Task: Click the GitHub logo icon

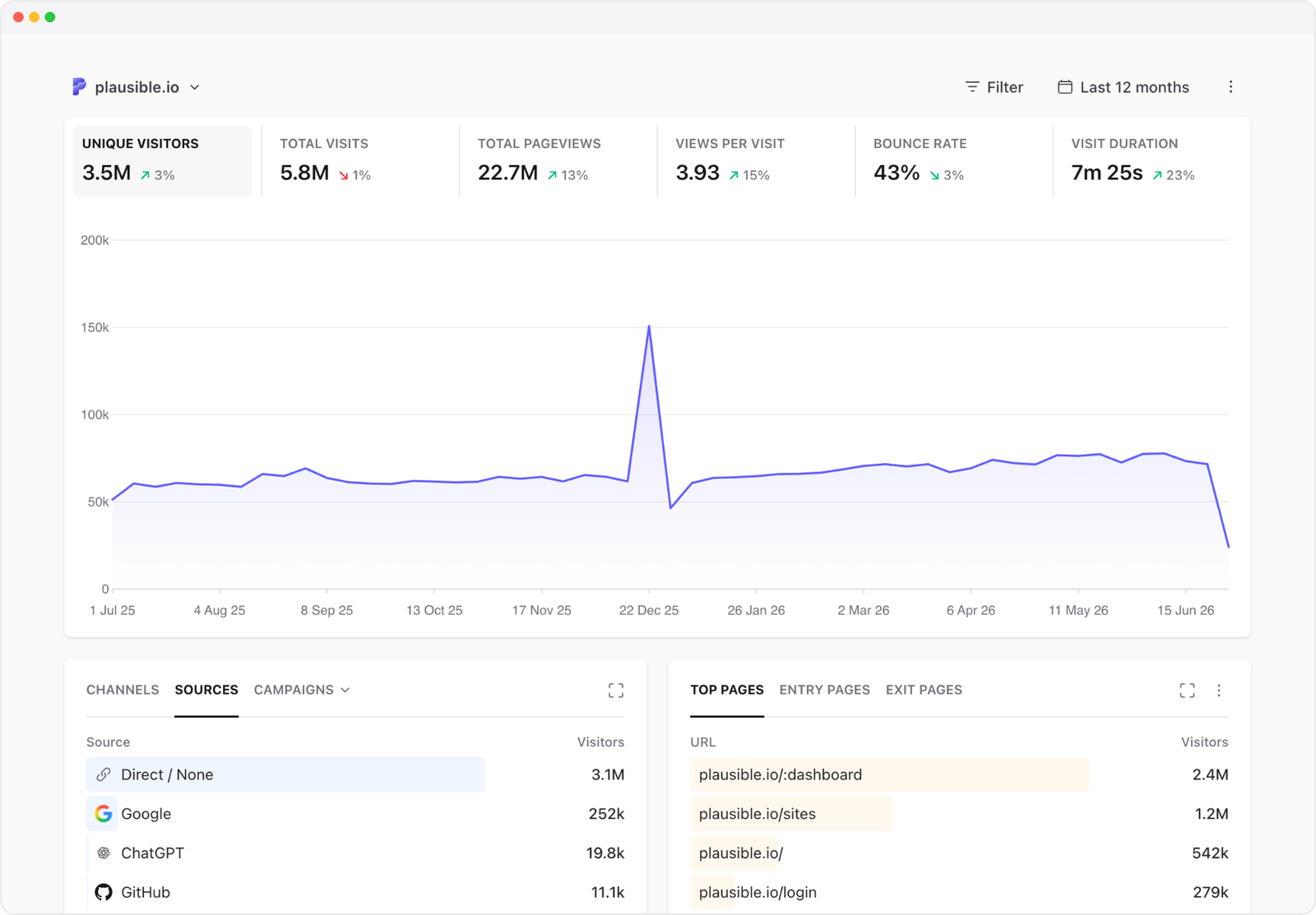Action: click(104, 892)
